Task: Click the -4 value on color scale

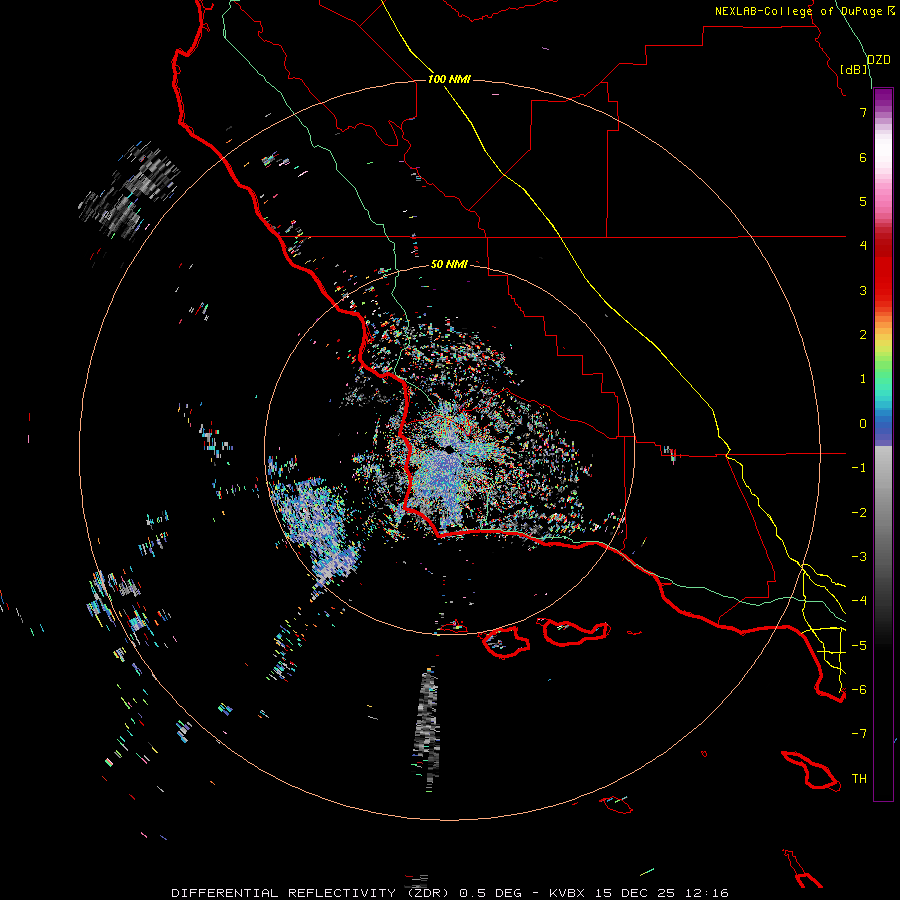Action: coord(859,601)
